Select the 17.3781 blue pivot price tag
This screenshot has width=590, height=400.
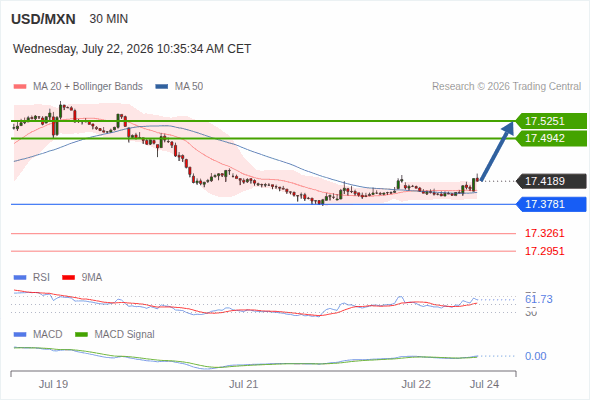(x=551, y=204)
